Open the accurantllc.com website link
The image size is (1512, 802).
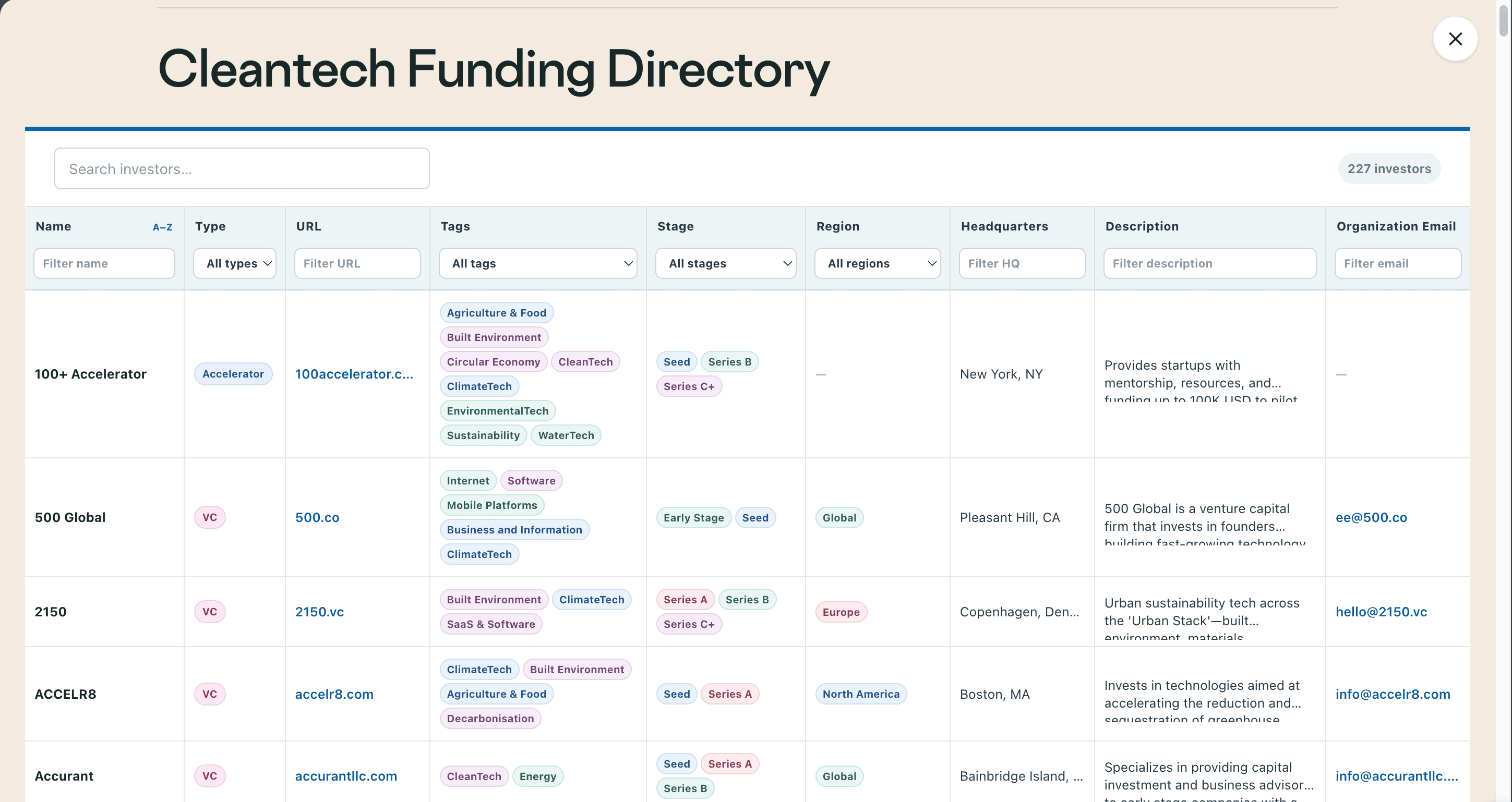tap(346, 776)
